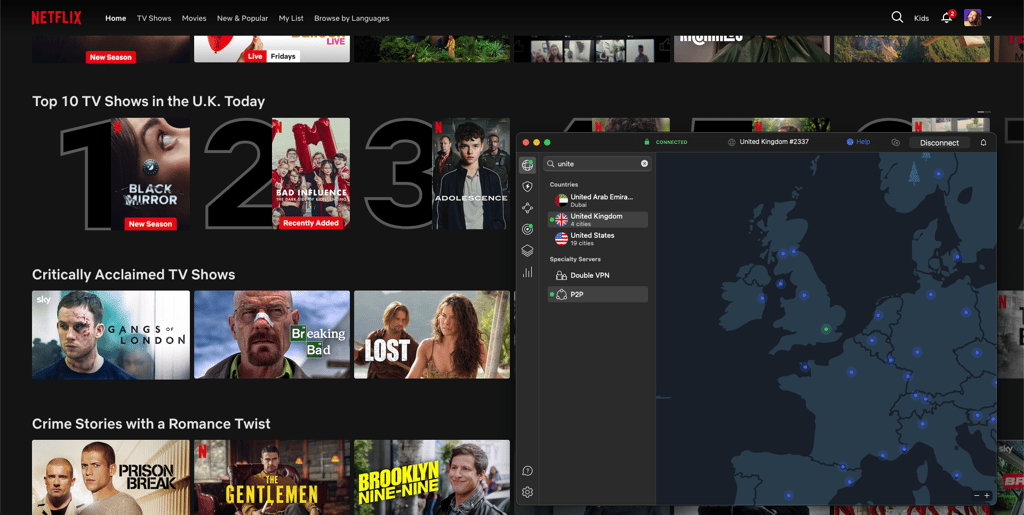Click the globe icon beside United Kingdom #2337
Image resolution: width=1024 pixels, height=515 pixels.
click(732, 142)
